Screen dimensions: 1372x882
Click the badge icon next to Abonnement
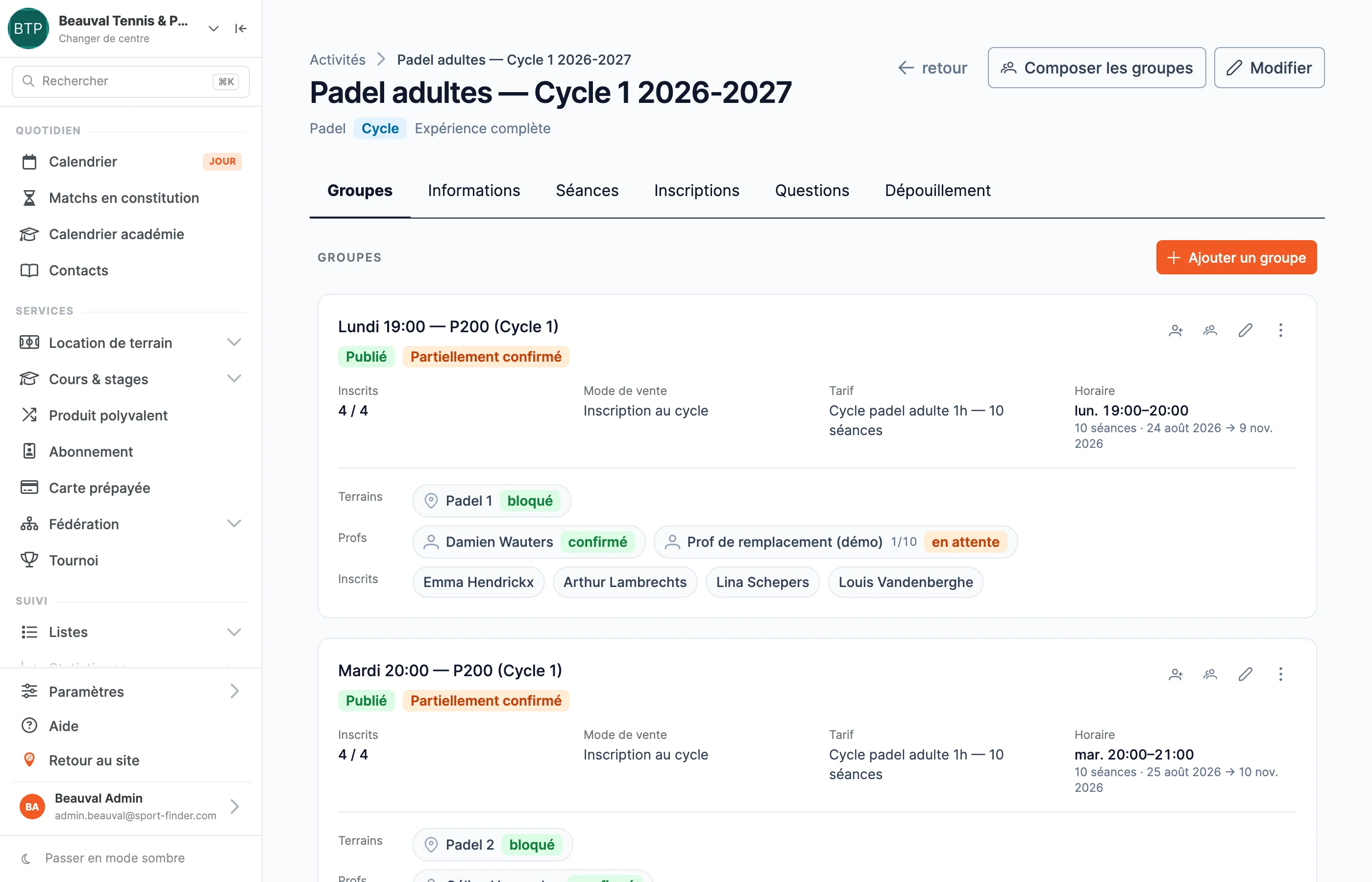tap(29, 451)
